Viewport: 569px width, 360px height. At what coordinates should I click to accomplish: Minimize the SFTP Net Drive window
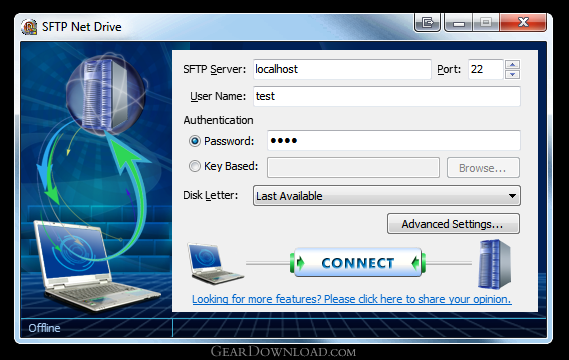point(459,22)
